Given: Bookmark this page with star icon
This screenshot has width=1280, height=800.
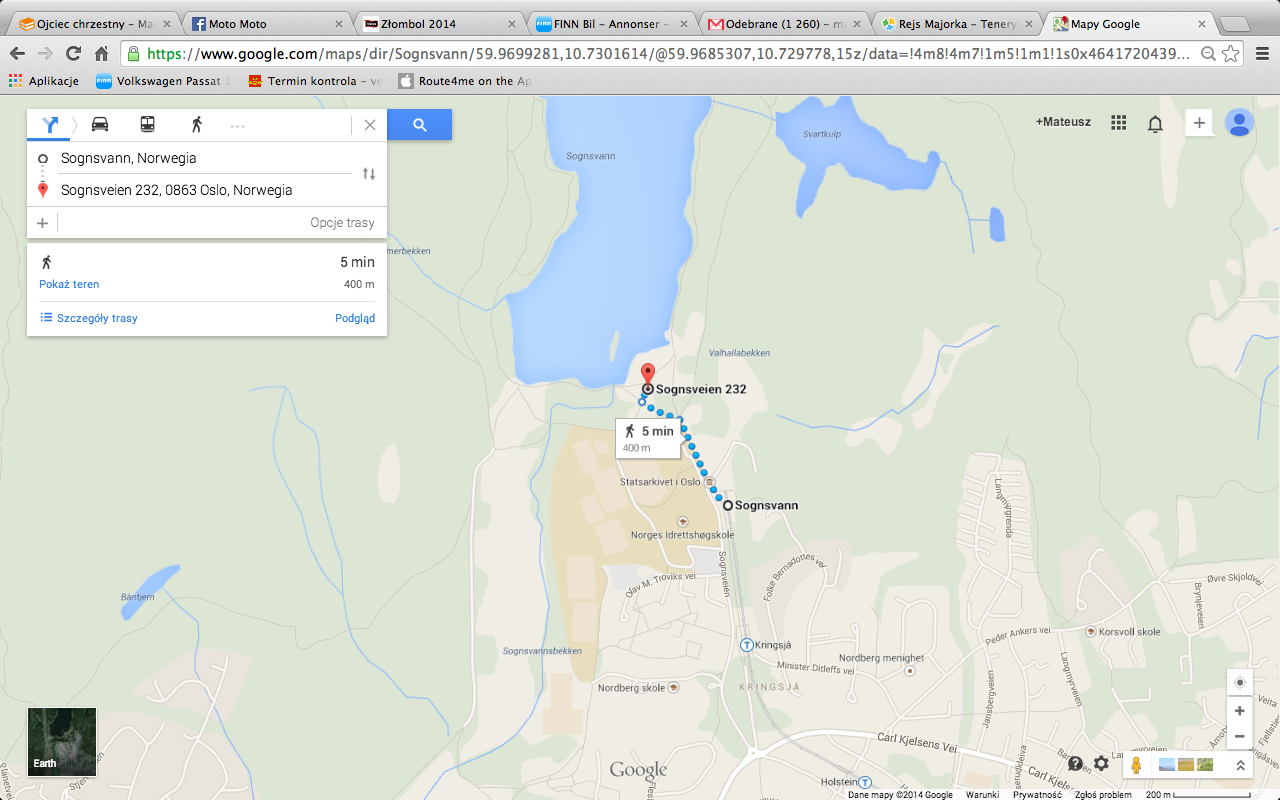Looking at the screenshot, I should (1231, 54).
